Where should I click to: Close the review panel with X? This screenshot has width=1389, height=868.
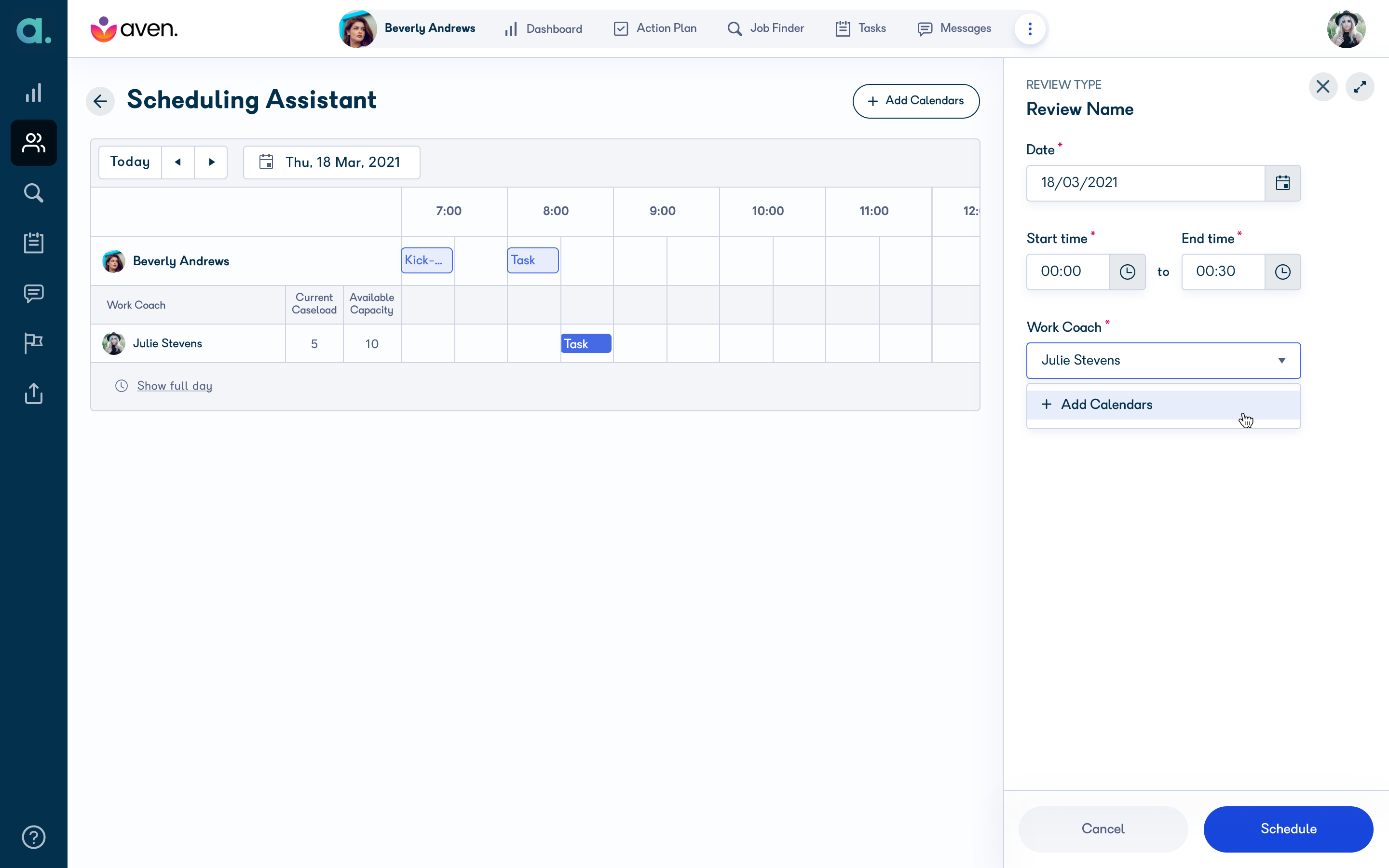(1323, 87)
